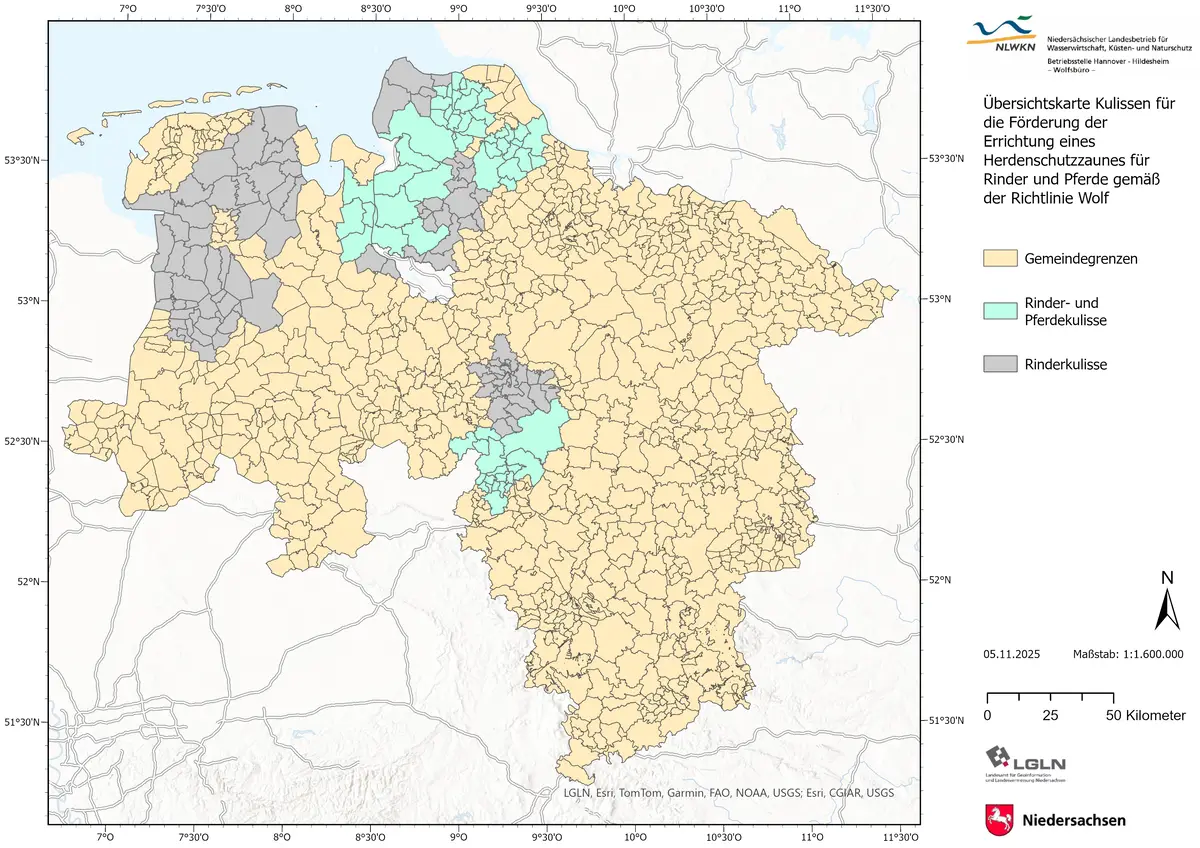The height and width of the screenshot is (848, 1200).
Task: Click the Niedersachsen wordmark text
Action: (x=1074, y=820)
